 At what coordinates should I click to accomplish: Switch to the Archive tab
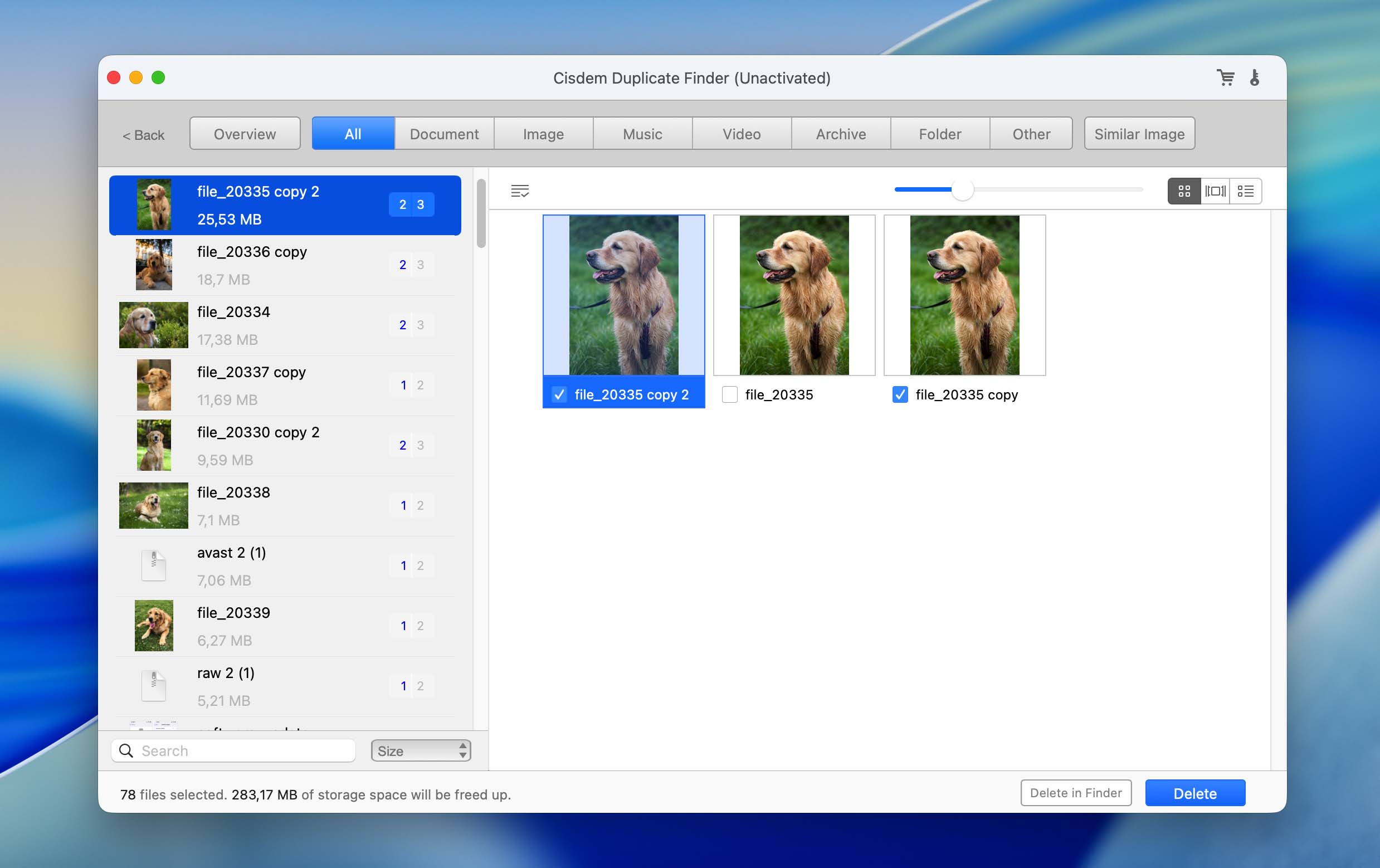pos(841,134)
